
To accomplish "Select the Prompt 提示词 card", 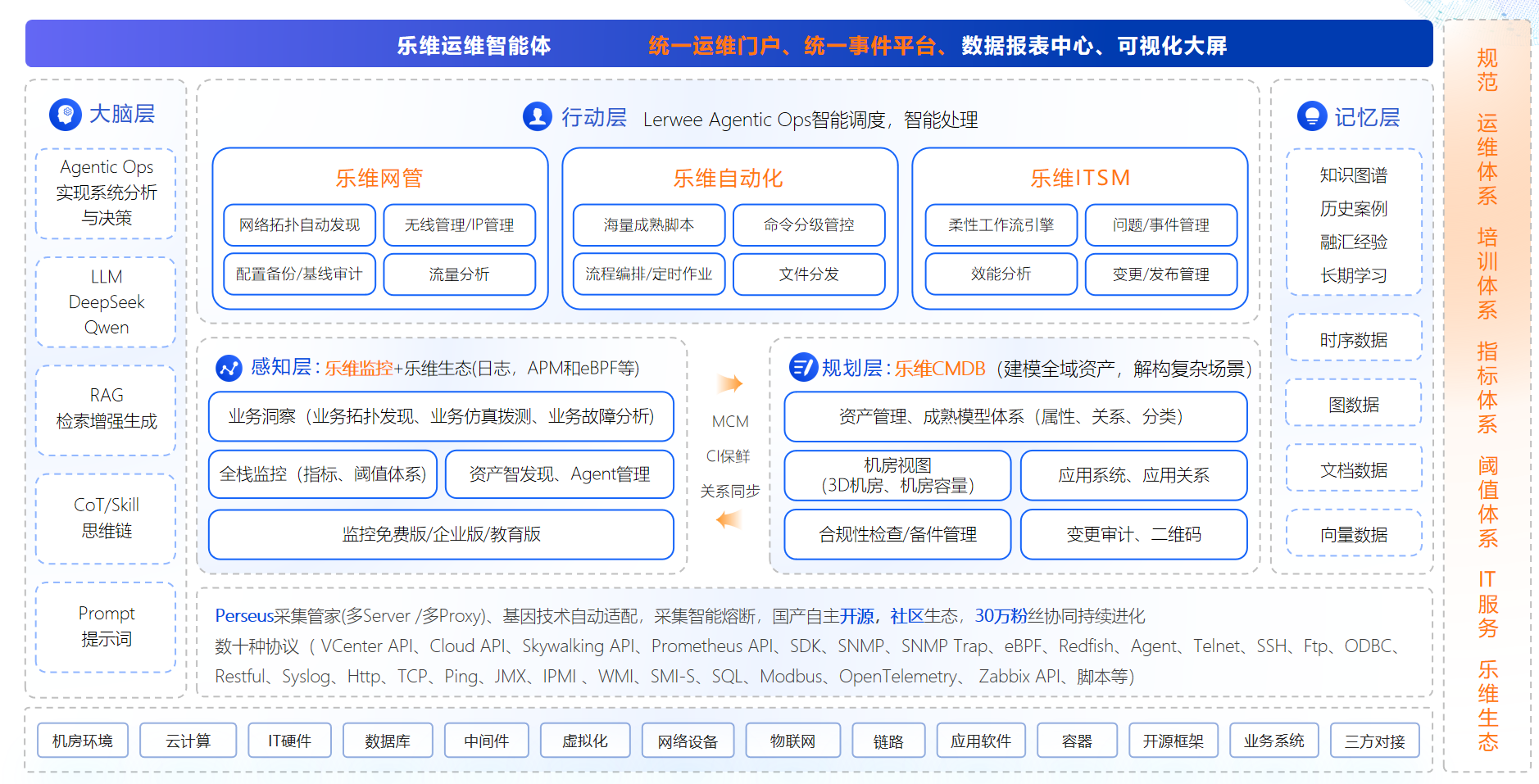I will click(107, 628).
